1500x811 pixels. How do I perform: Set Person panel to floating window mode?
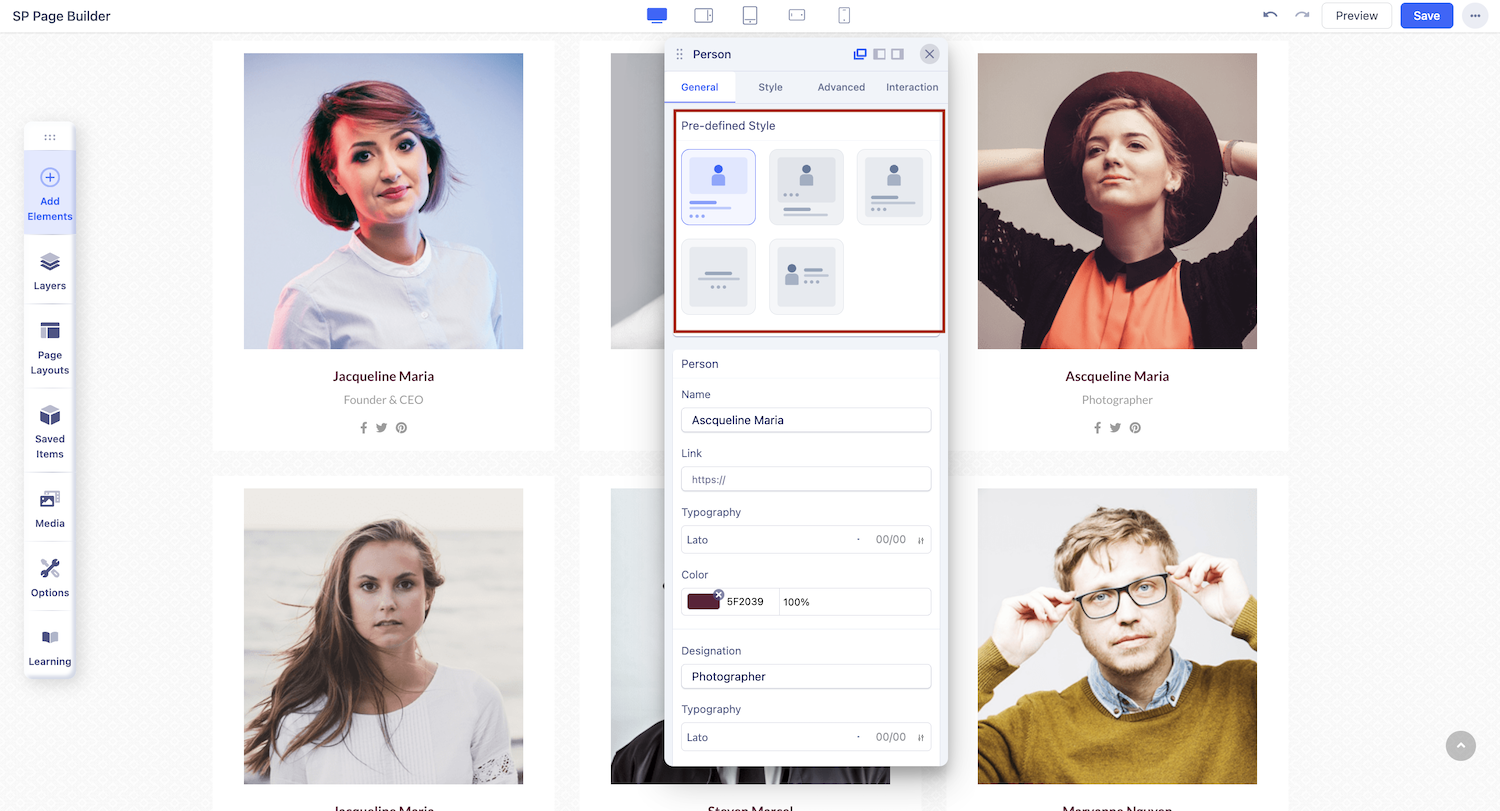pos(860,54)
